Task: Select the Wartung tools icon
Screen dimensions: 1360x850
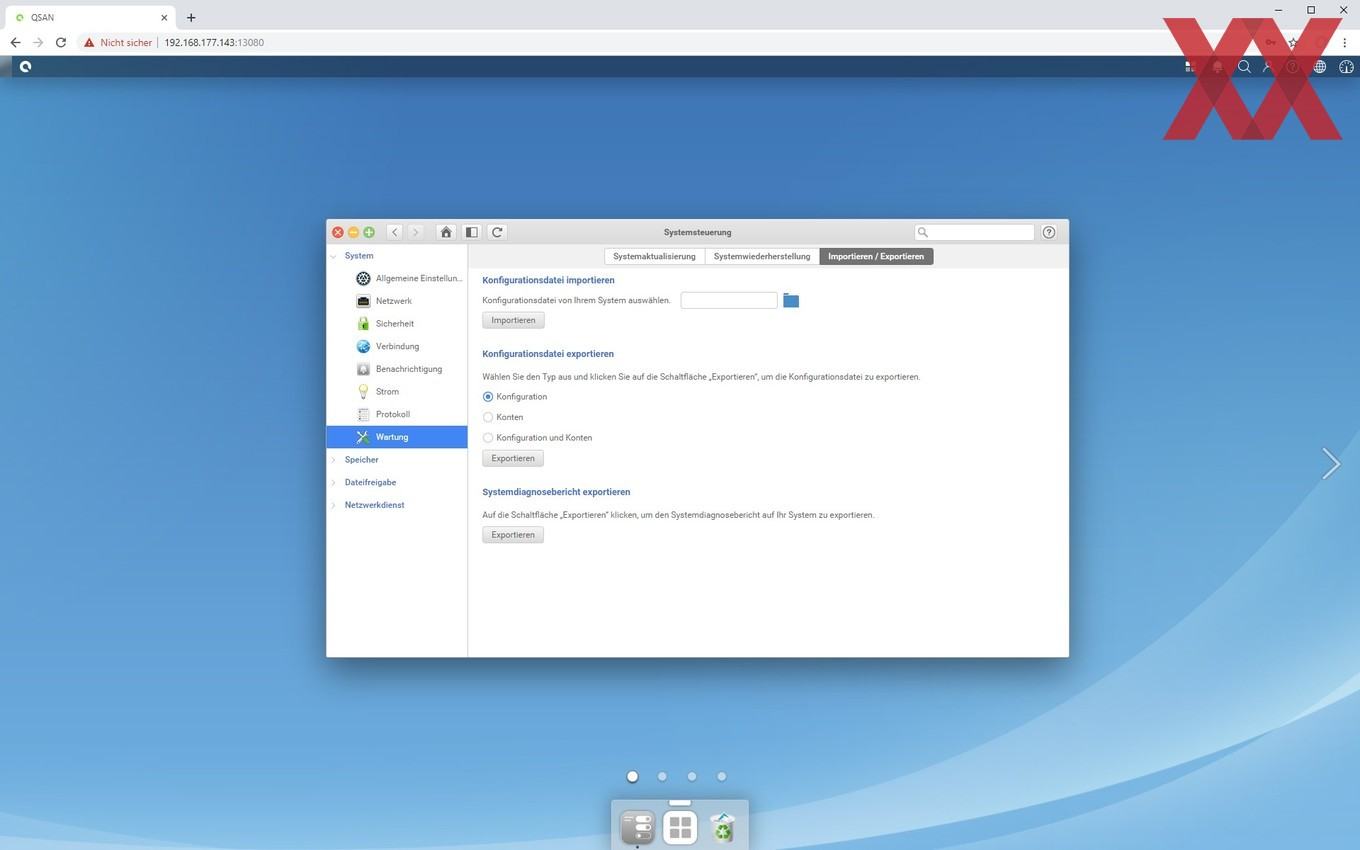Action: [x=363, y=437]
